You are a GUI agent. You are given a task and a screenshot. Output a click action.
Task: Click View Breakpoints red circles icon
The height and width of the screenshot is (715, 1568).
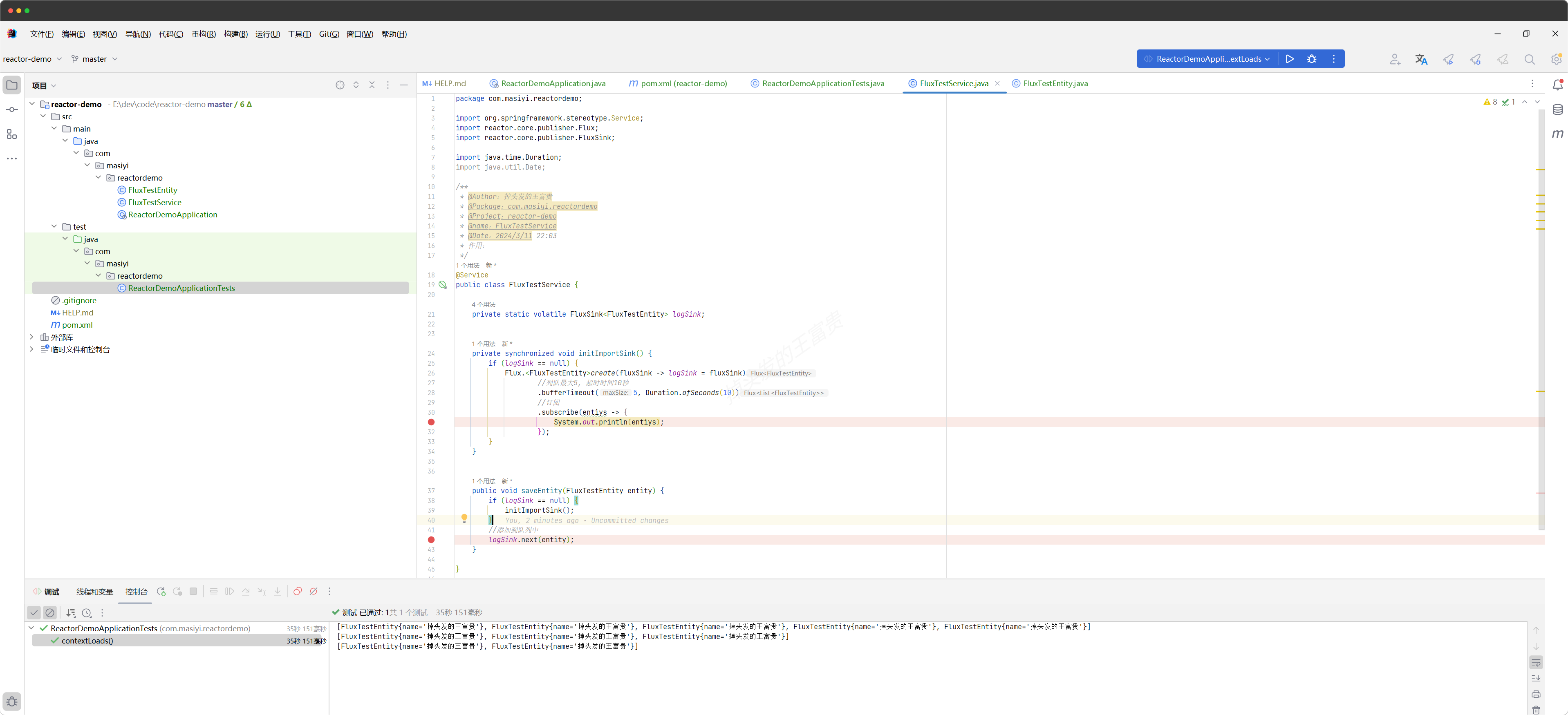pos(298,592)
